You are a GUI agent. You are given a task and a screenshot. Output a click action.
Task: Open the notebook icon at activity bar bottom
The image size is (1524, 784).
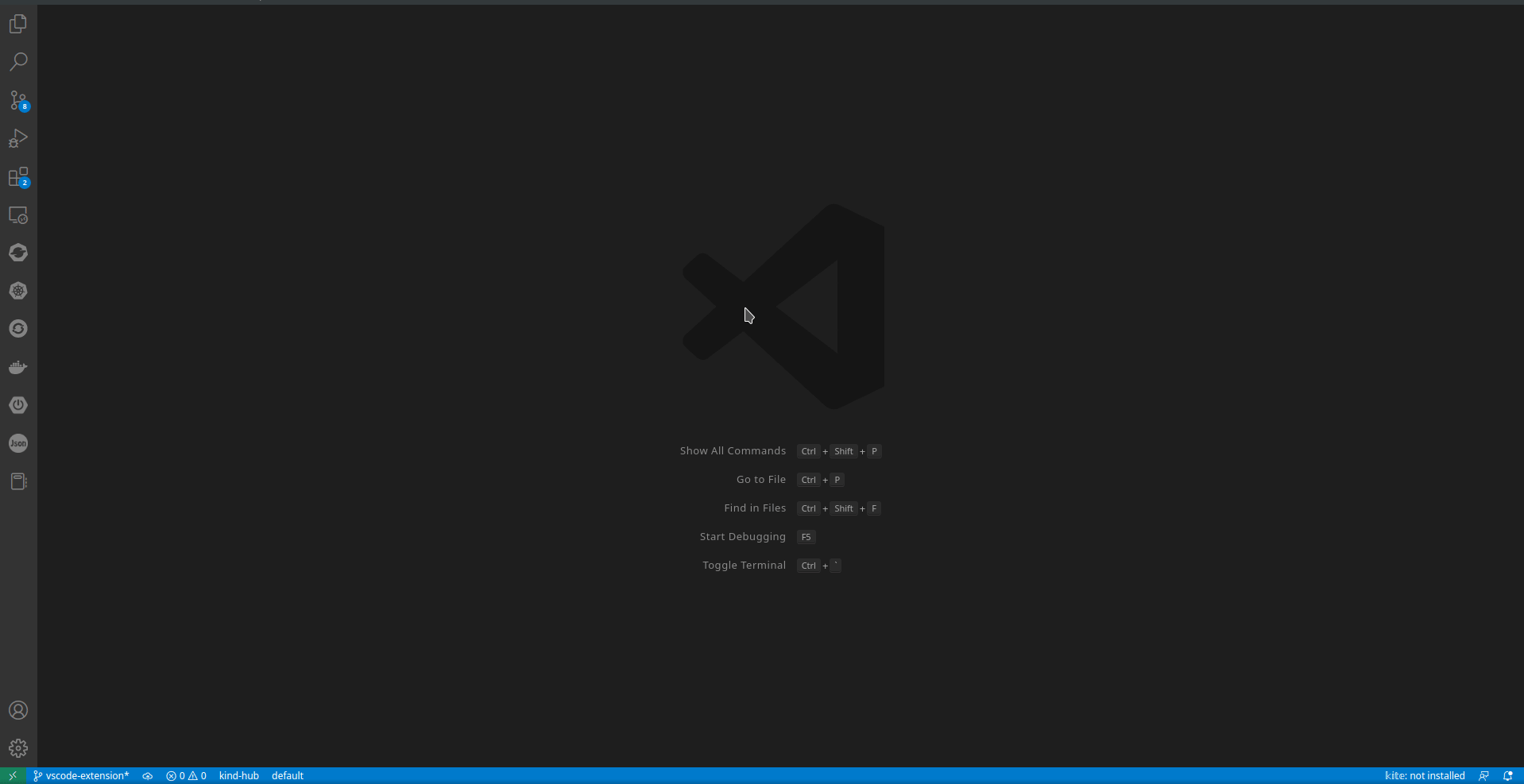click(x=18, y=481)
